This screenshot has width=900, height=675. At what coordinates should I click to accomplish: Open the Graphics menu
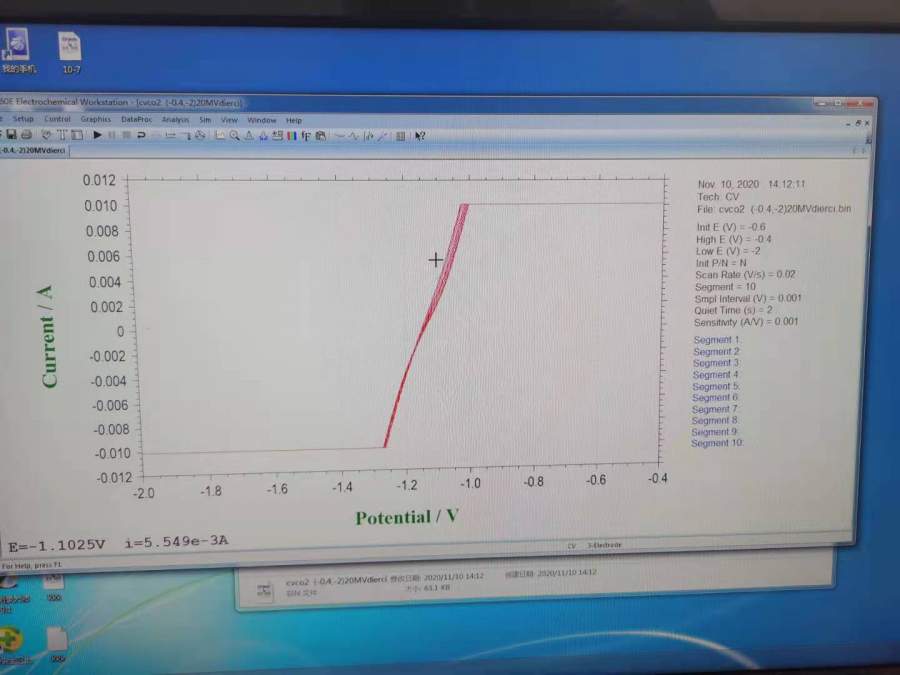click(96, 119)
